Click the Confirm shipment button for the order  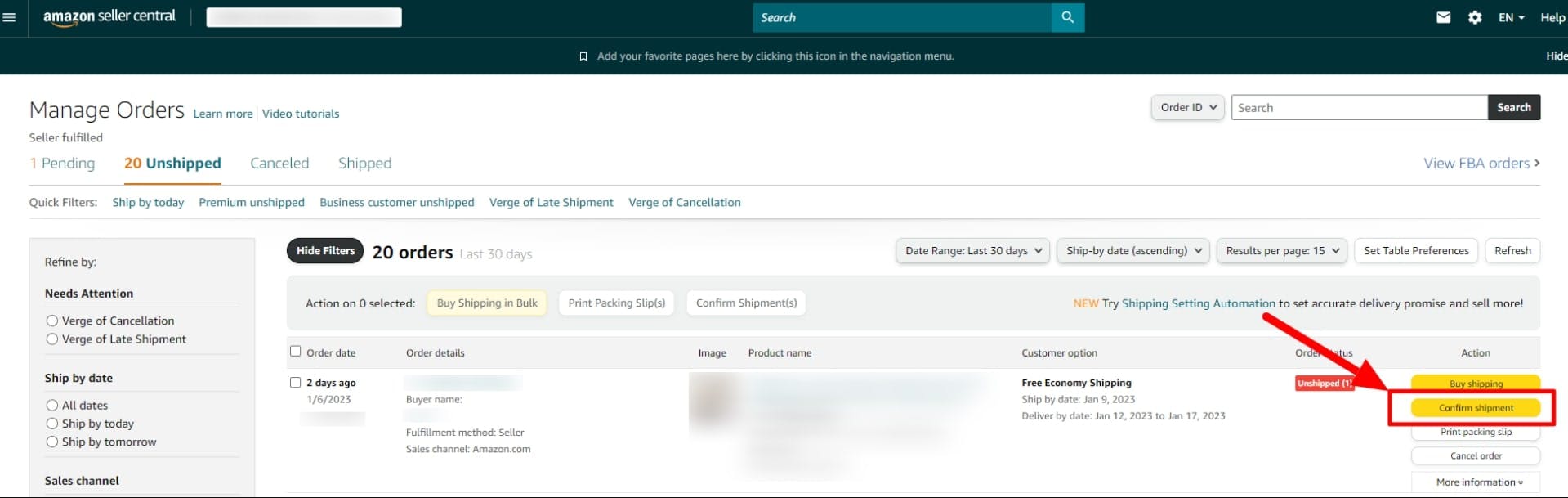[1476, 408]
